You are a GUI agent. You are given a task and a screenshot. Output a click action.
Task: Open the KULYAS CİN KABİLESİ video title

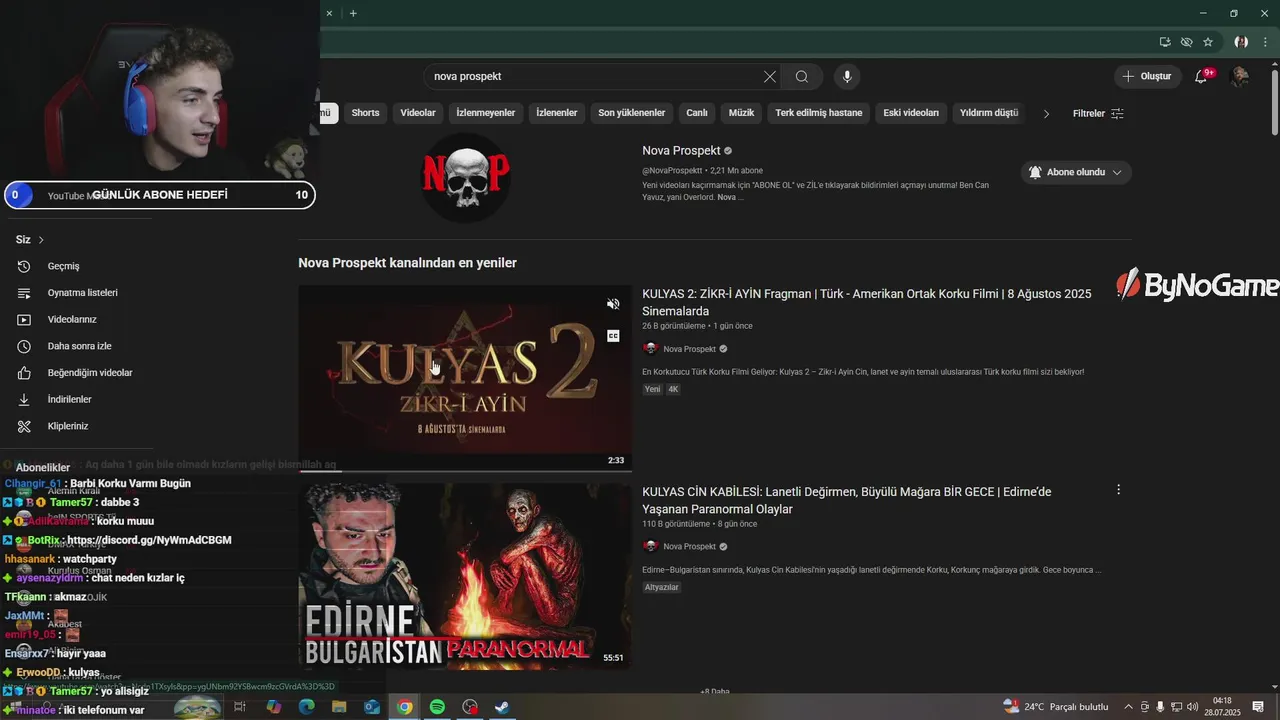[847, 500]
